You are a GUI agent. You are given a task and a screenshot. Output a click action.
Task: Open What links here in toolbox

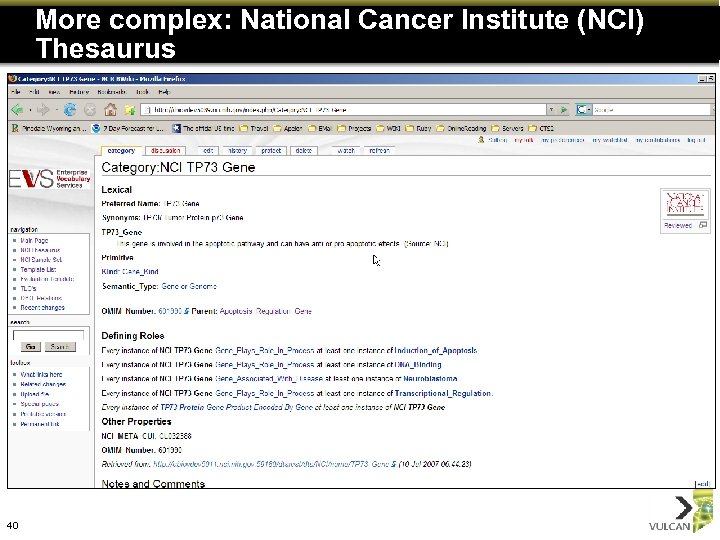41,374
